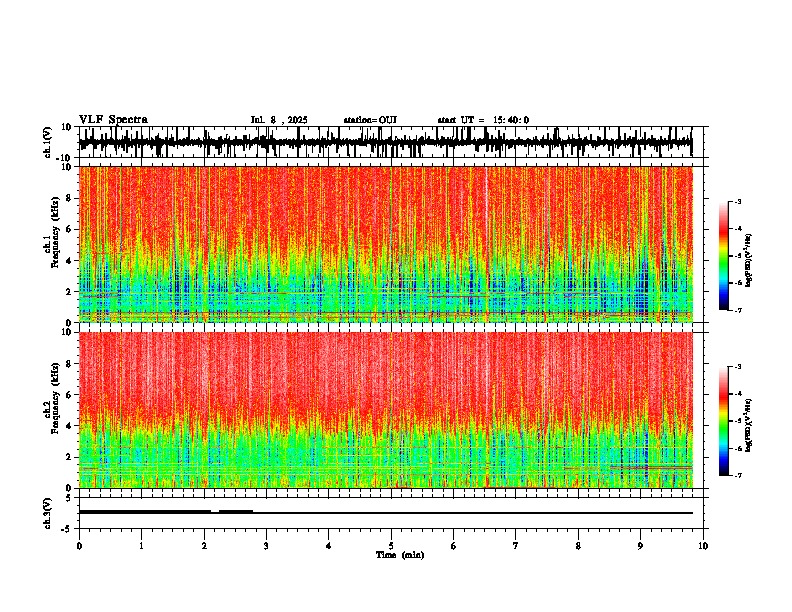Click the '5' tick on time axis
The width and height of the screenshot is (792, 612).
[391, 546]
